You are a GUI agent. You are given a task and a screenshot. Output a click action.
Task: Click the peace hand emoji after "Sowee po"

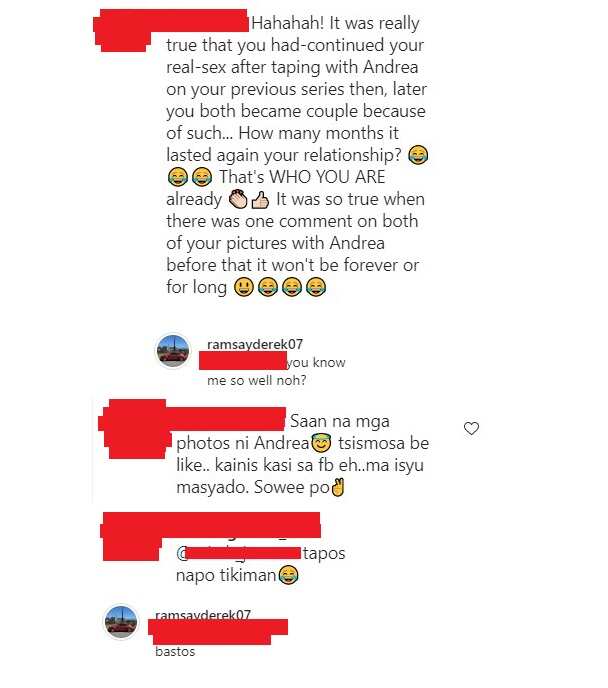pyautogui.click(x=338, y=487)
